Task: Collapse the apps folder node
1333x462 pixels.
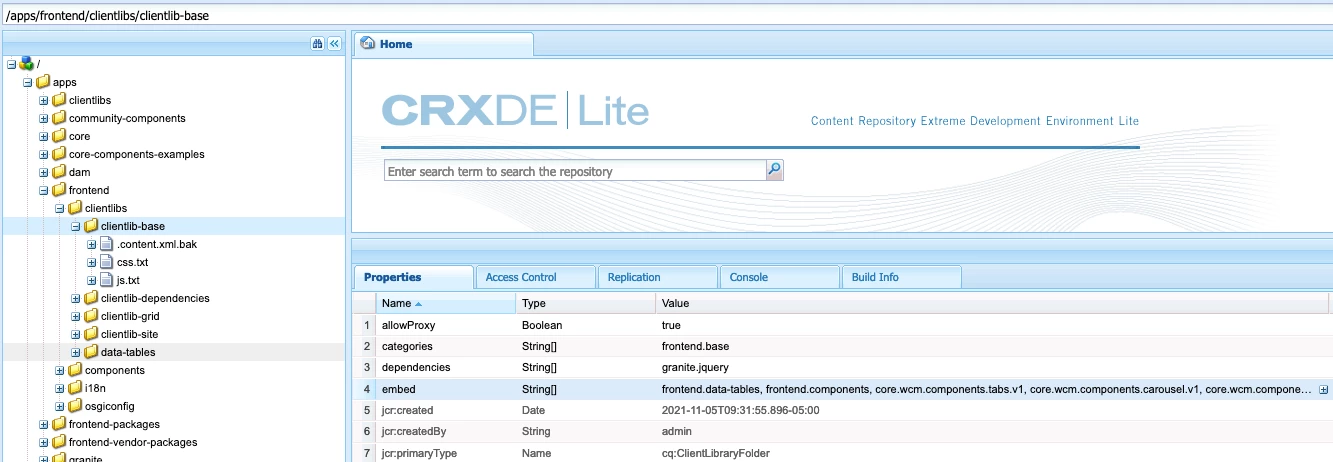Action: [28, 82]
